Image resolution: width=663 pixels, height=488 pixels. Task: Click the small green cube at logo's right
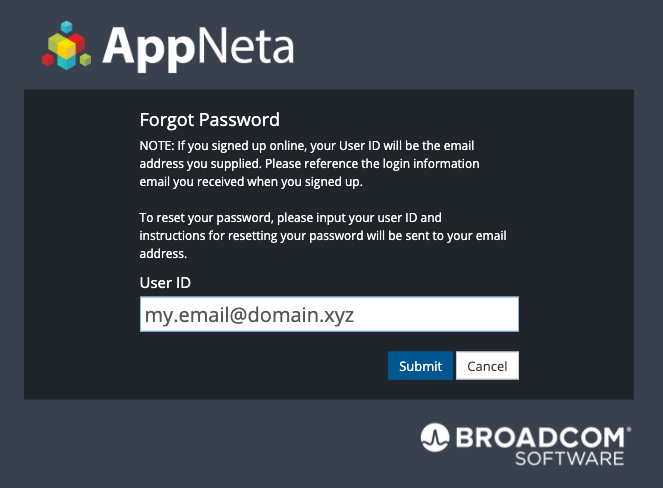coord(87,58)
